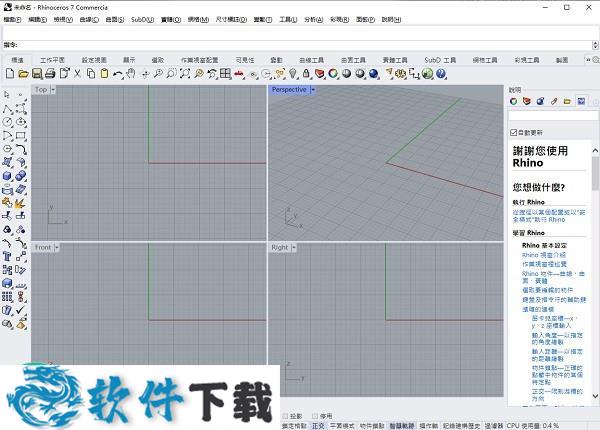This screenshot has height=430, width=600.
Task: Click the shaded sphere display icon
Action: pos(346,73)
